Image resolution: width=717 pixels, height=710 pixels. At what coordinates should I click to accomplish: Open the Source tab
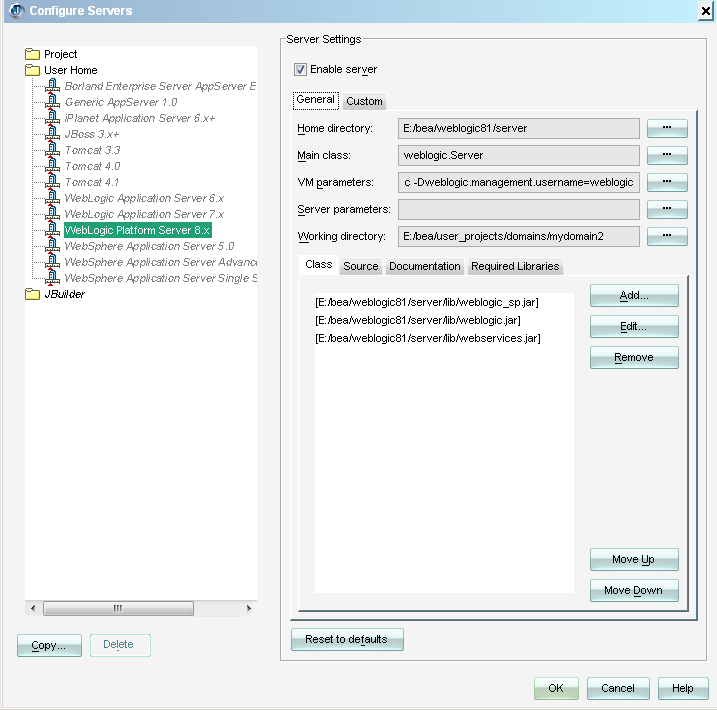361,266
